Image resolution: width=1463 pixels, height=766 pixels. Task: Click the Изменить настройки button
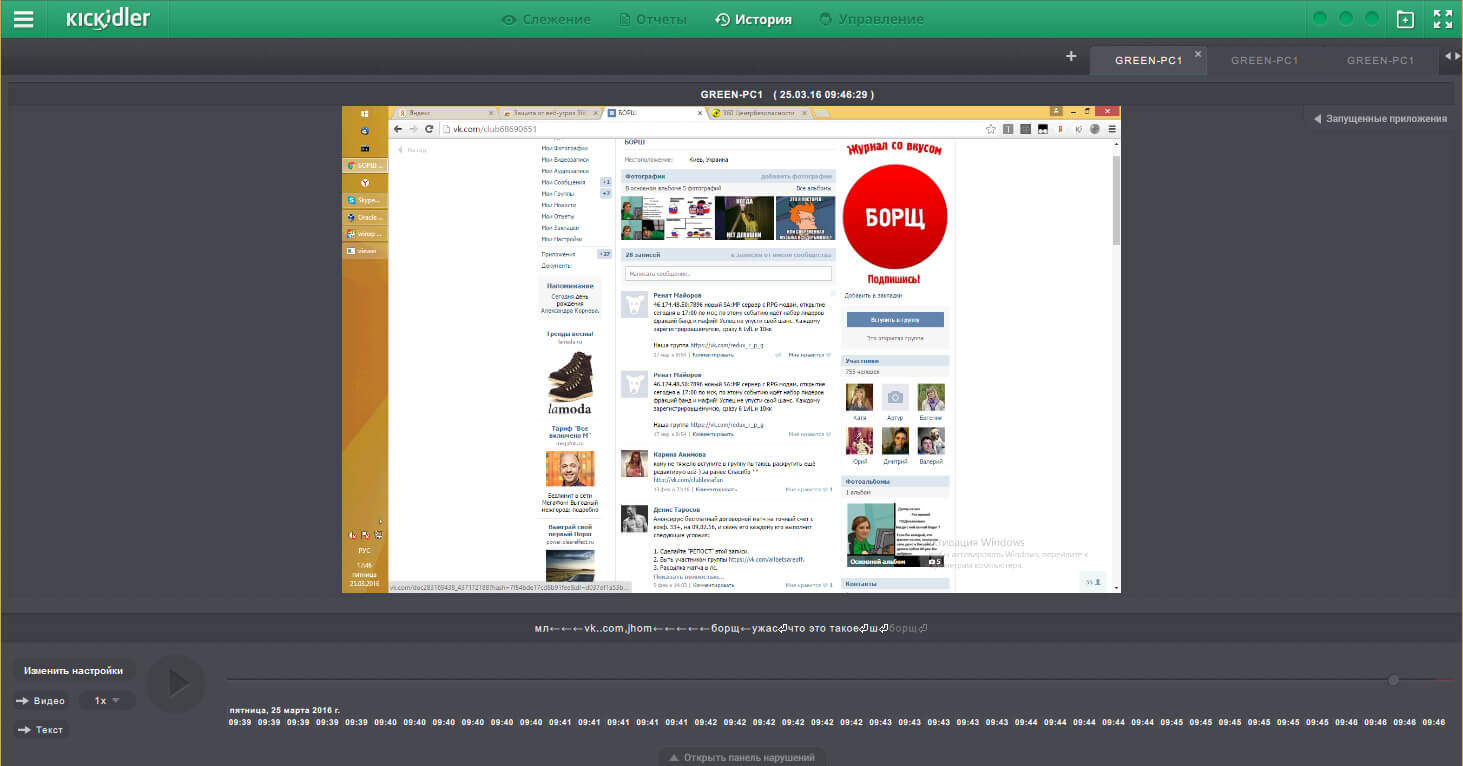[x=74, y=671]
